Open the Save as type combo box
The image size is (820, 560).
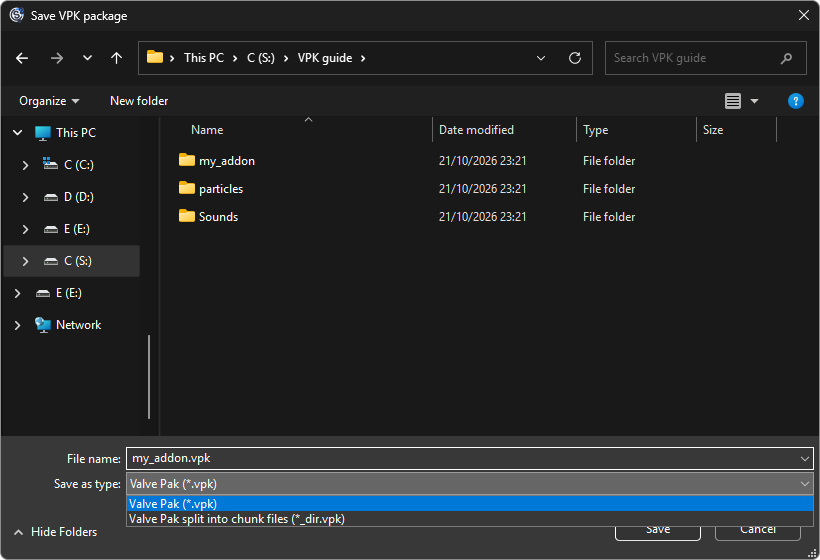470,484
